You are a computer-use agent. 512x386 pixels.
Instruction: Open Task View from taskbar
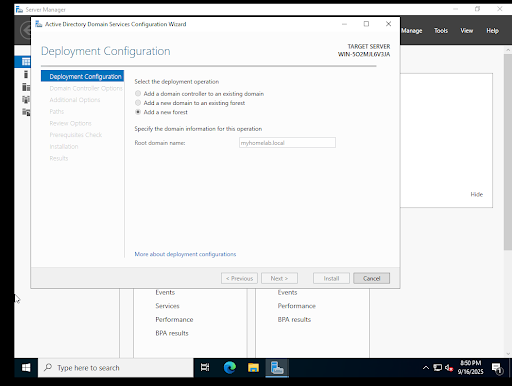click(x=205, y=368)
